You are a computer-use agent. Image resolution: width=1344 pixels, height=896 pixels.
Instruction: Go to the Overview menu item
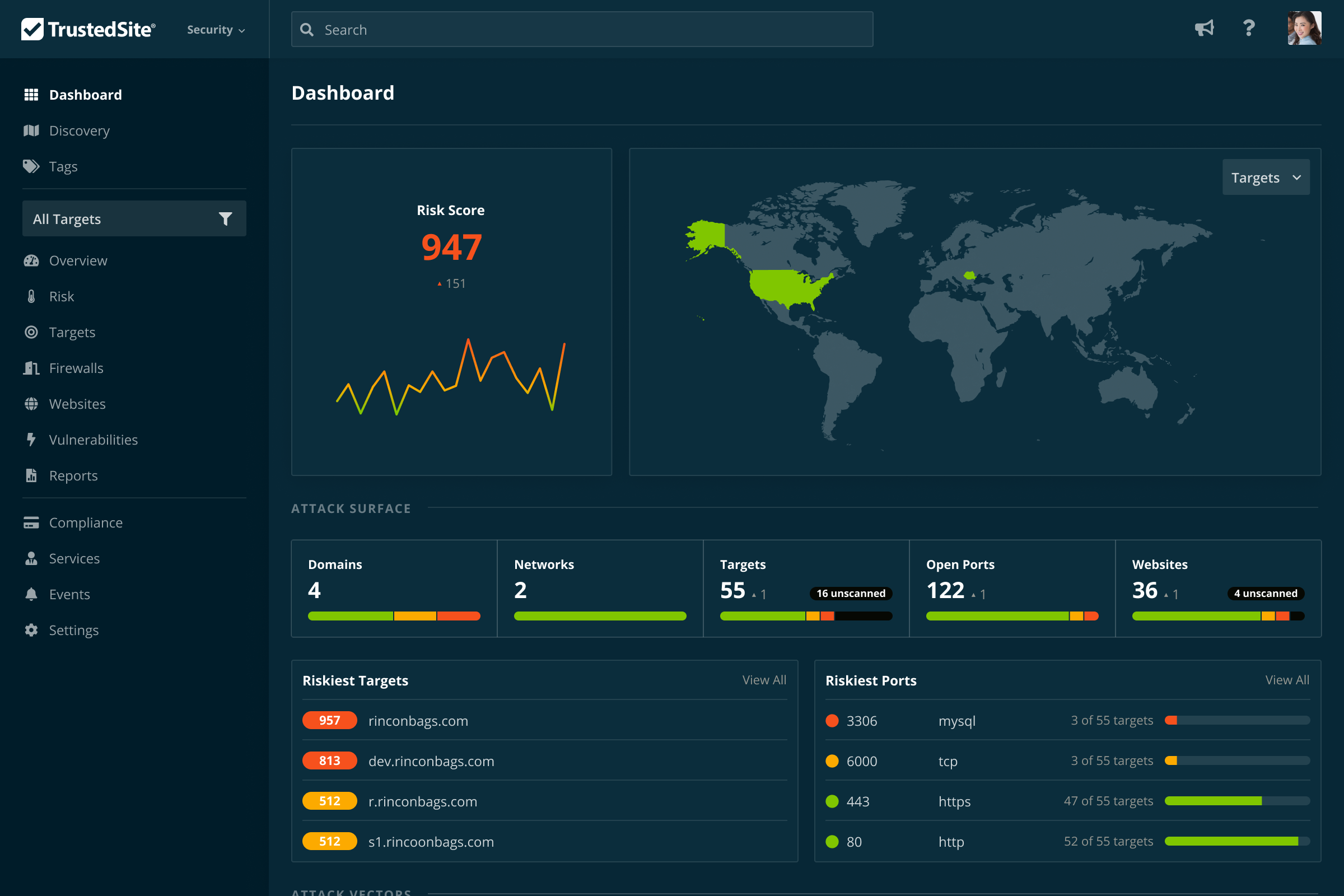(78, 260)
